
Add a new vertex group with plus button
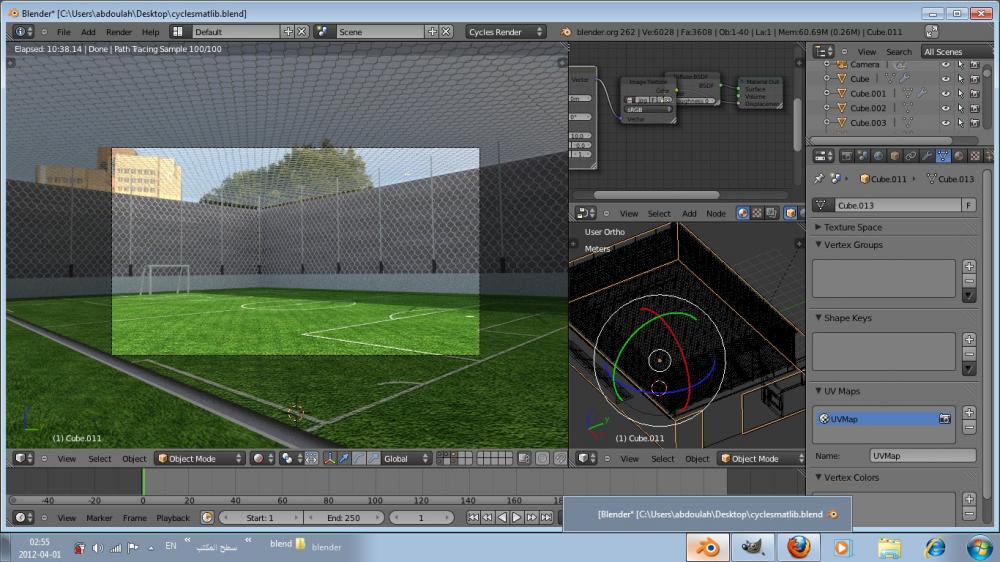pos(969,266)
